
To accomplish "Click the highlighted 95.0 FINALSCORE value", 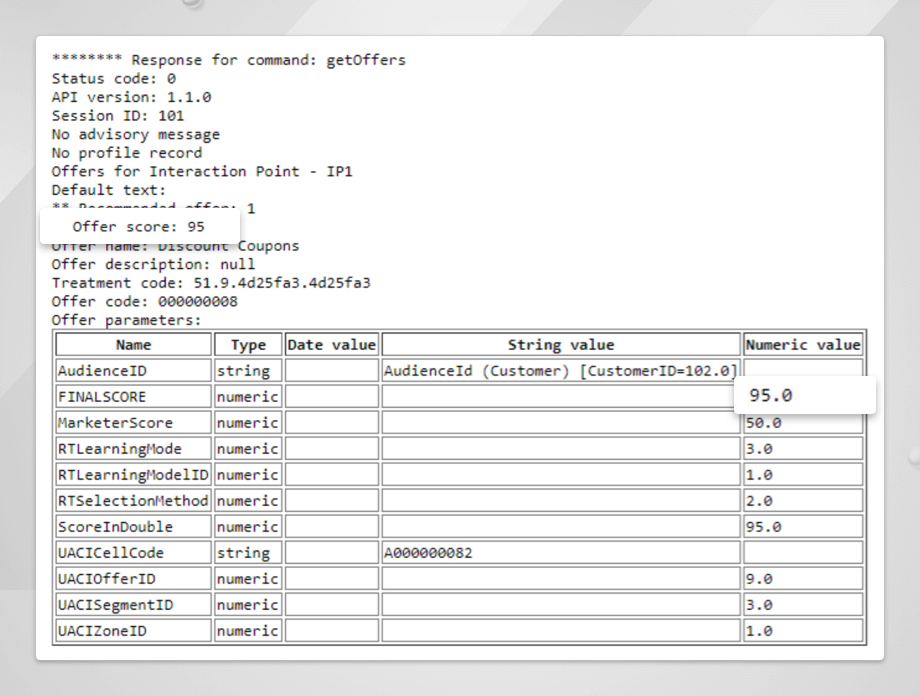I will click(x=805, y=396).
